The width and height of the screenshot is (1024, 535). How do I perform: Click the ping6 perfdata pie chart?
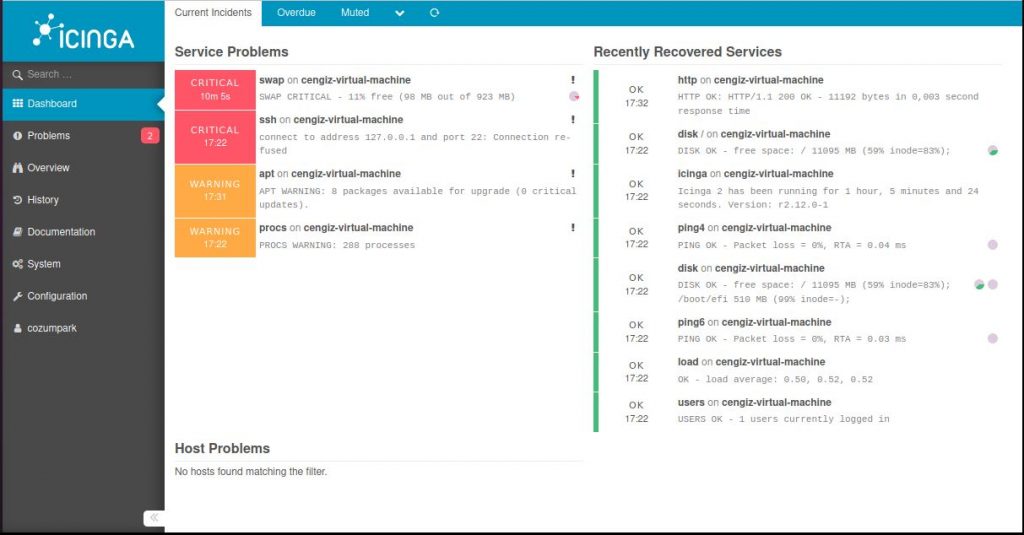point(993,338)
